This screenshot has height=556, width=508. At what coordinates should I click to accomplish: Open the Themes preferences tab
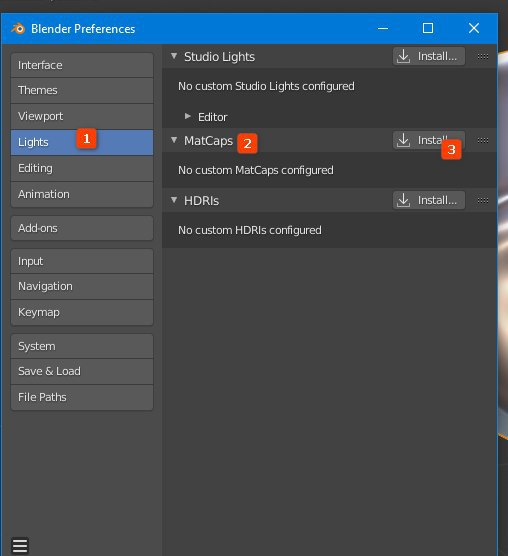pyautogui.click(x=82, y=90)
